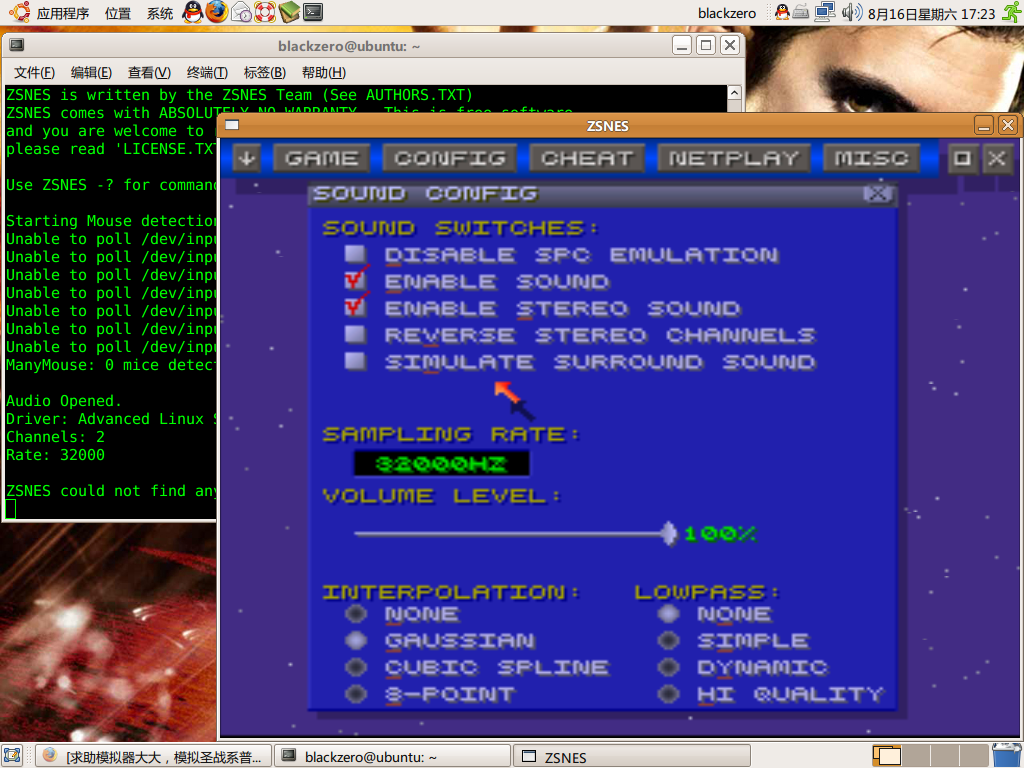Select Cubic Spline interpolation

[356, 667]
